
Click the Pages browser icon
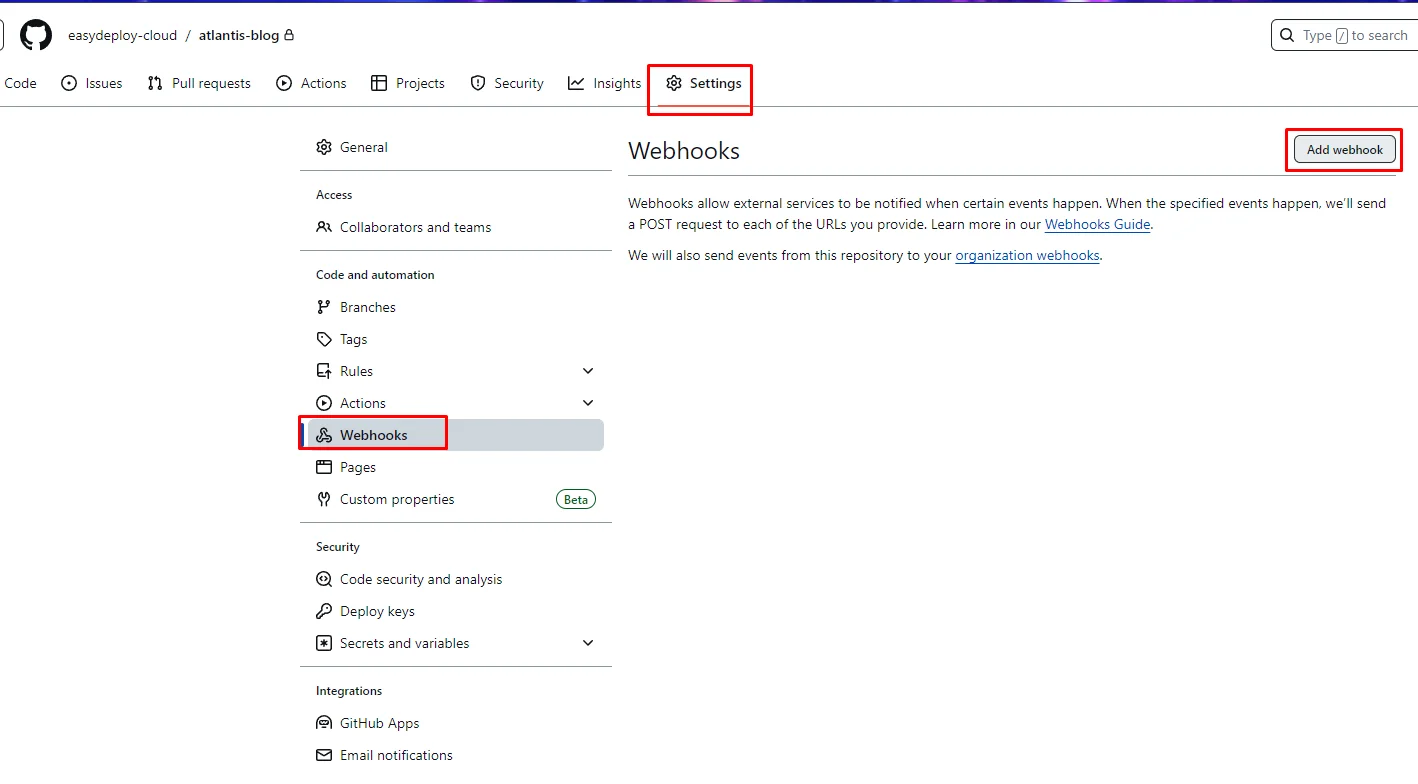[324, 467]
